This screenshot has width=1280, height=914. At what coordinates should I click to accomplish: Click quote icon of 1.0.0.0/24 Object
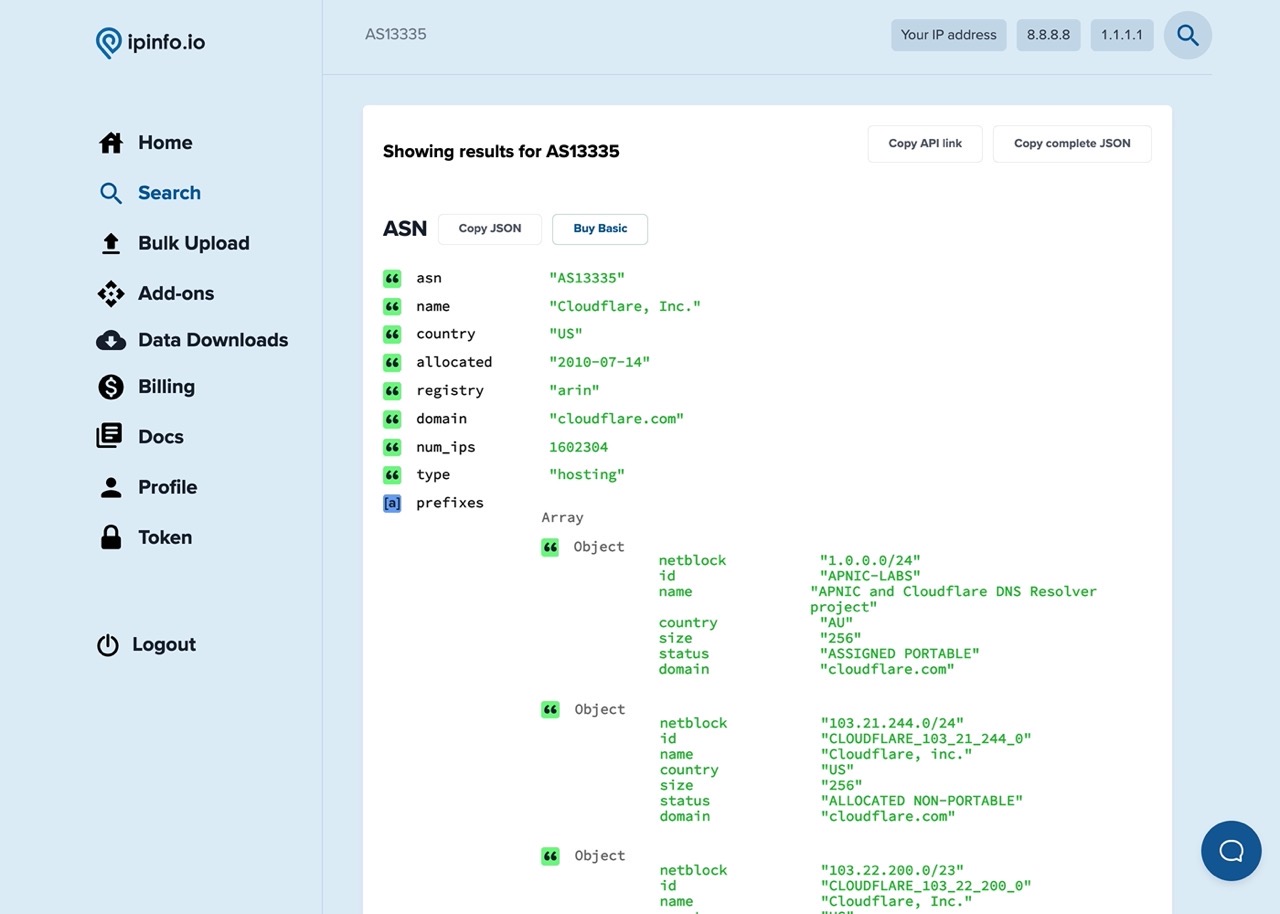550,547
